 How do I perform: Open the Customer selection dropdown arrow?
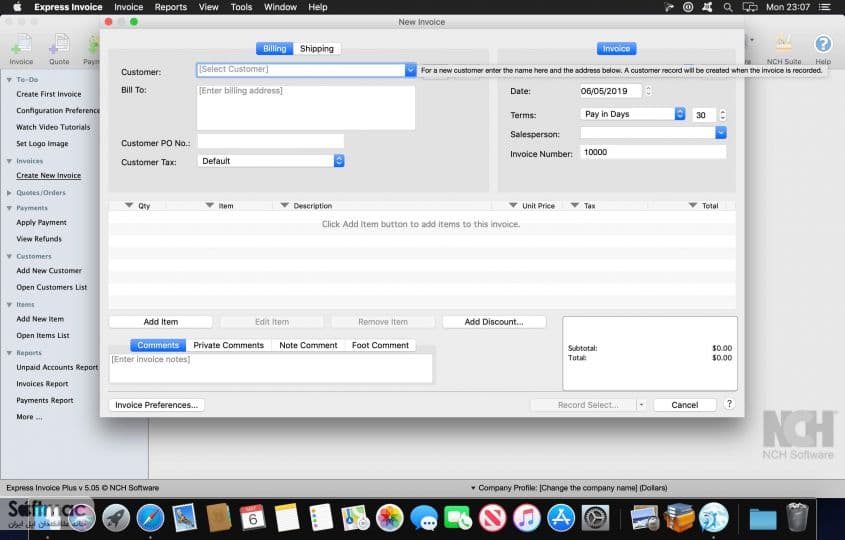[410, 70]
